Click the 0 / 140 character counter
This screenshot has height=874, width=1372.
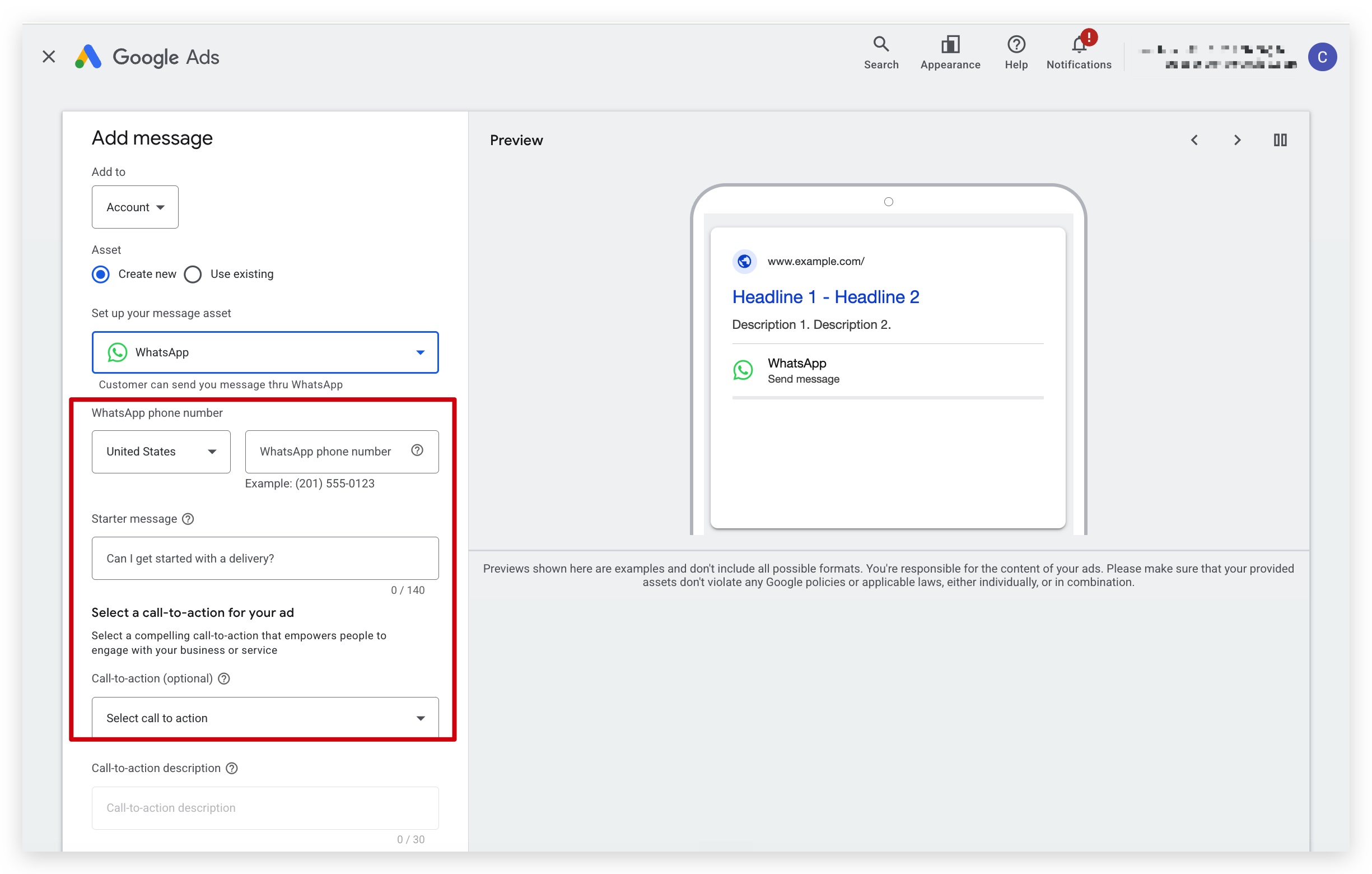pos(407,590)
